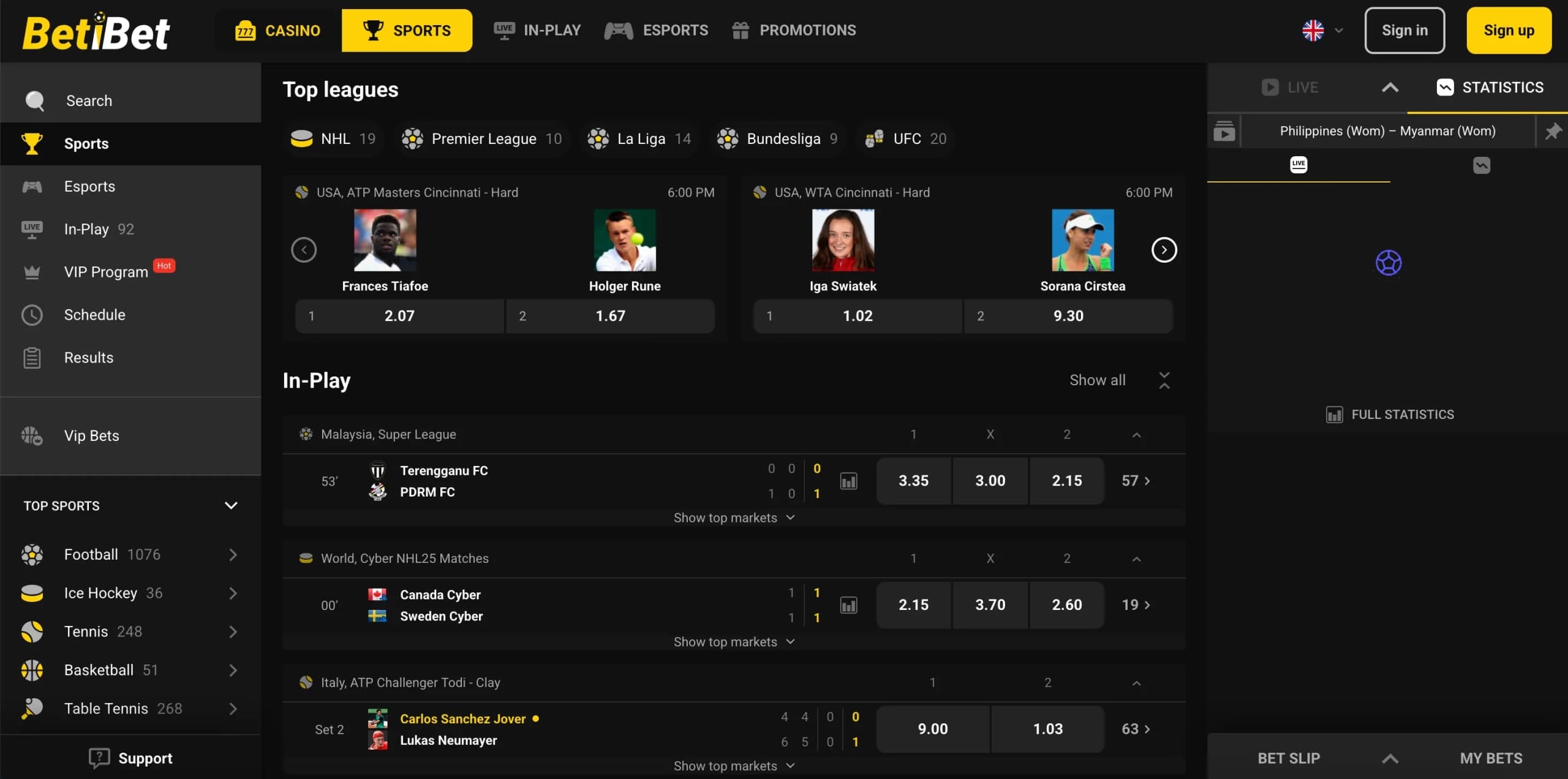This screenshot has width=1568, height=779.
Task: Switch to the STATISTICS tab
Action: 1490,87
